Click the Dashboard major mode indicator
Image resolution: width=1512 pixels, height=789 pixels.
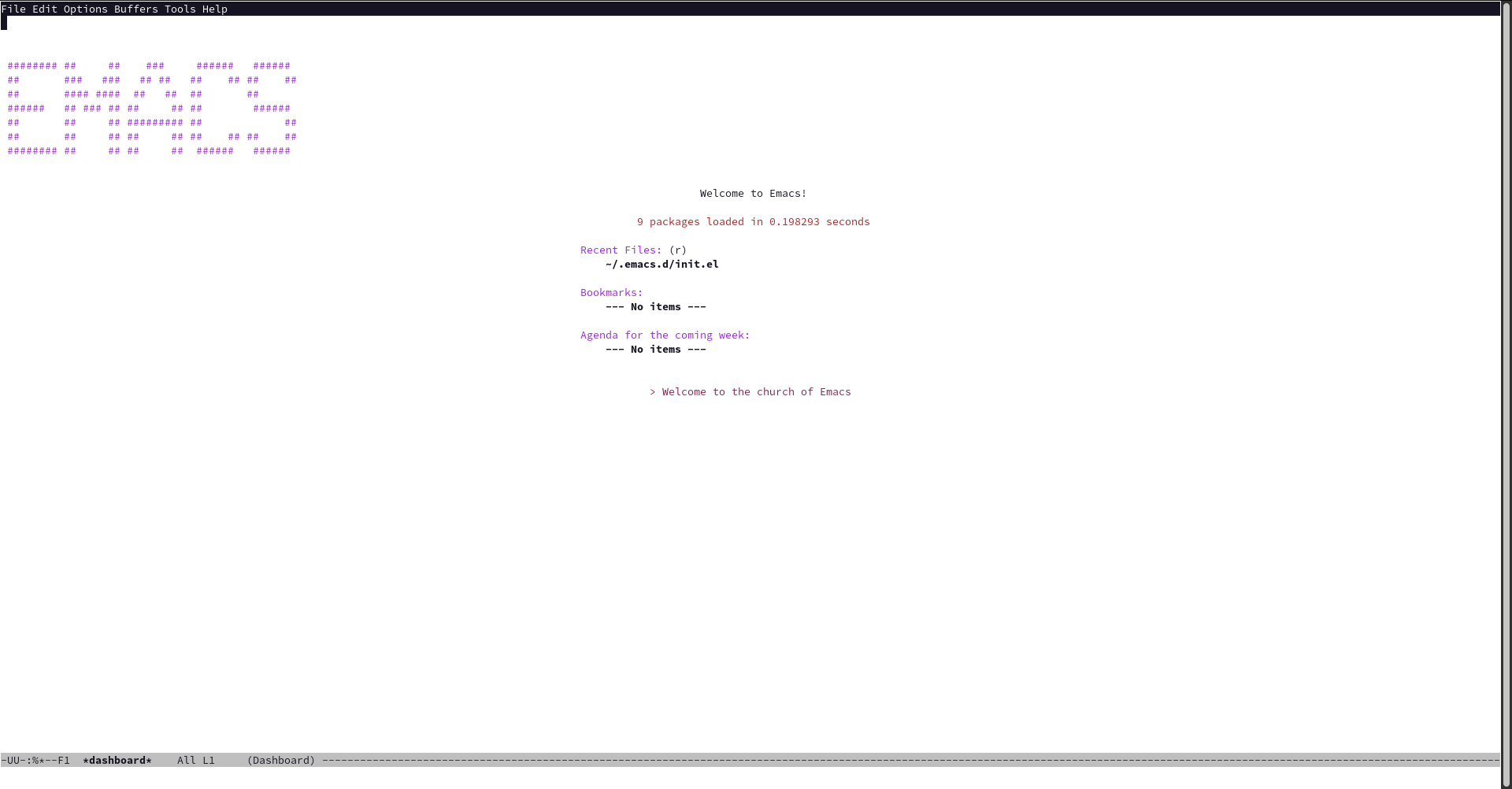[280, 760]
